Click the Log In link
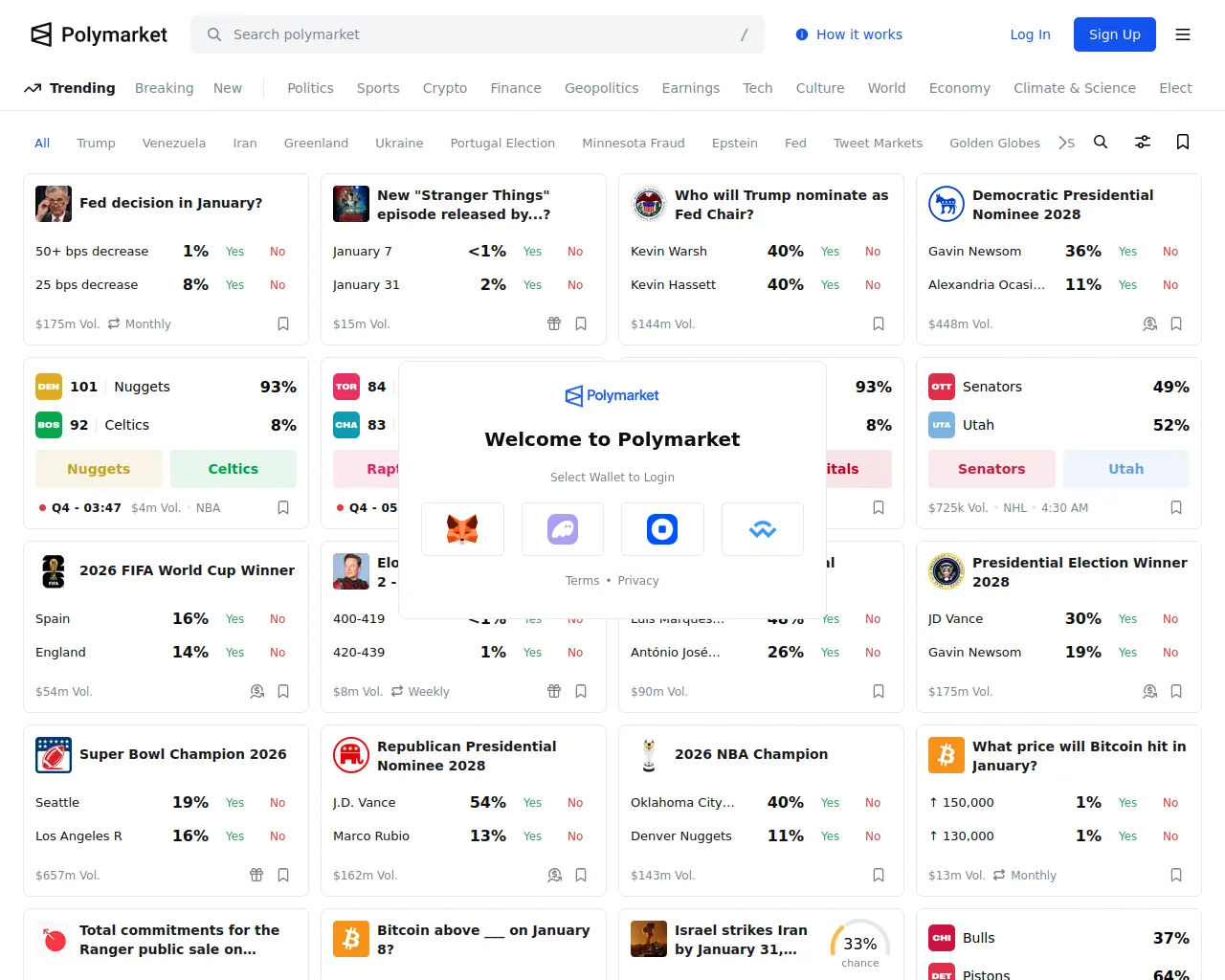The height and width of the screenshot is (980, 1225). click(x=1030, y=34)
